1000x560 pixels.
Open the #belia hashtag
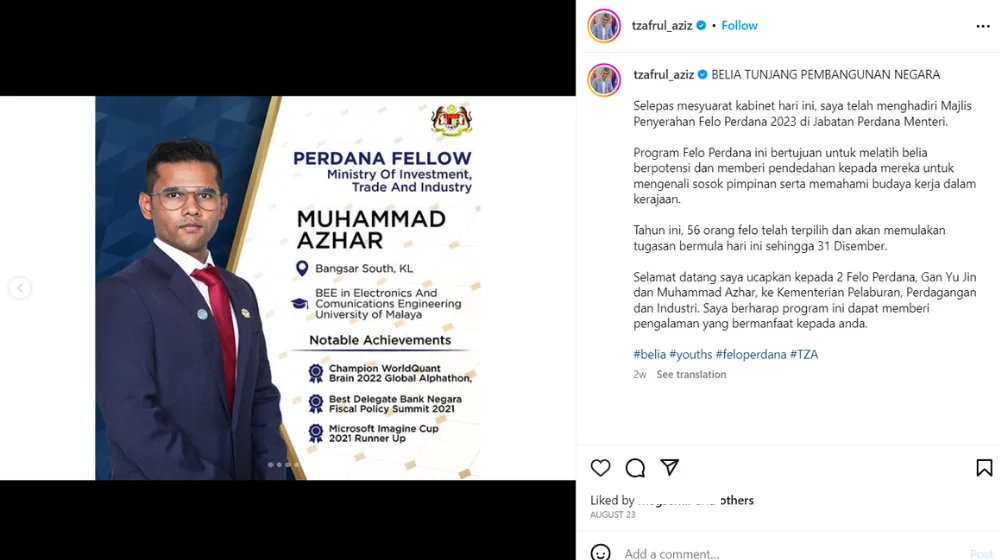[x=649, y=354]
